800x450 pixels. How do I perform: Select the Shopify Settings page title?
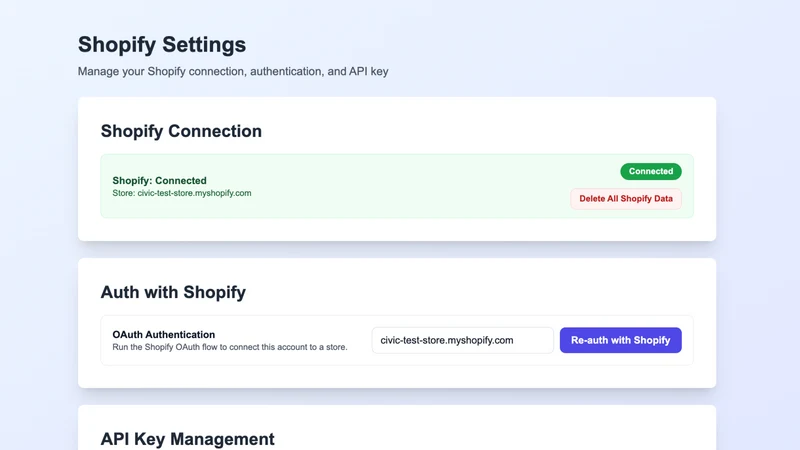tap(162, 44)
